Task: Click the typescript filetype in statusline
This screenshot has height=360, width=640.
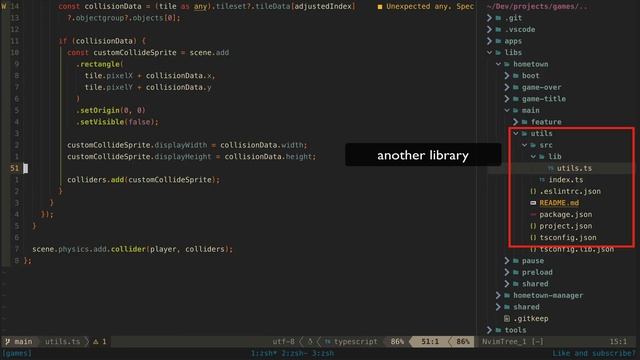Action: tap(356, 341)
